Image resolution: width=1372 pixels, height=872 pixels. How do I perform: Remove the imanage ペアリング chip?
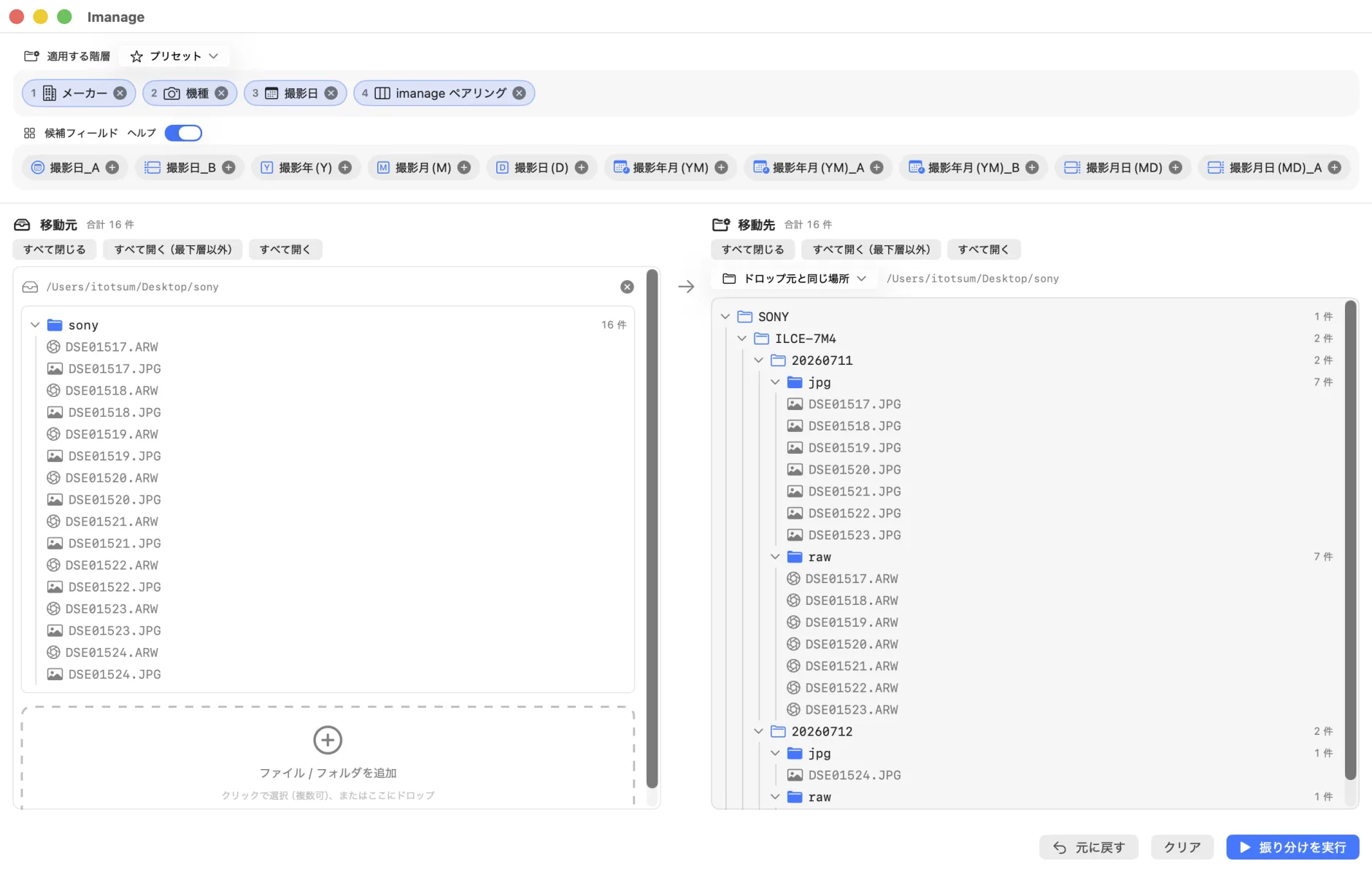point(519,93)
